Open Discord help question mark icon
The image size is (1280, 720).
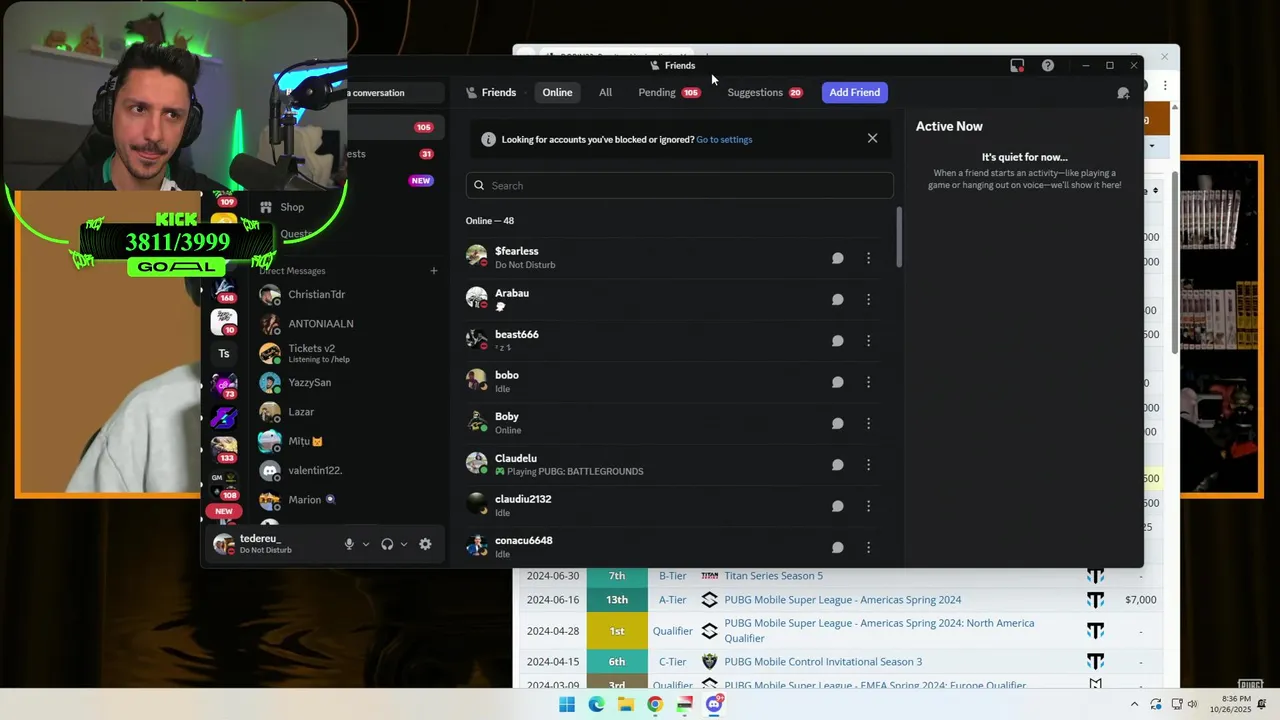(x=1047, y=65)
